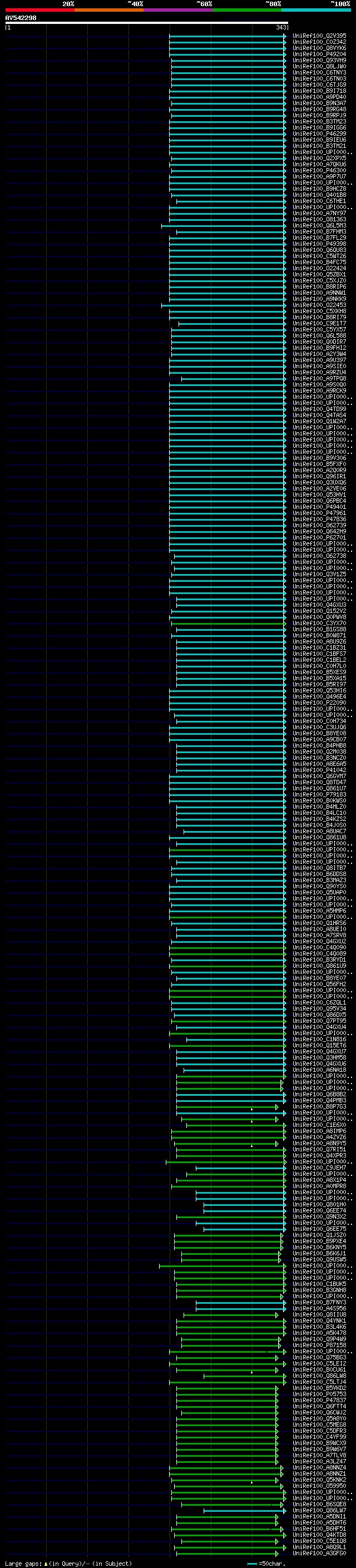Screen dimensions: 356x1568
Task: Select hit label UniRef100_C1BZ31
Action: (x=319, y=647)
